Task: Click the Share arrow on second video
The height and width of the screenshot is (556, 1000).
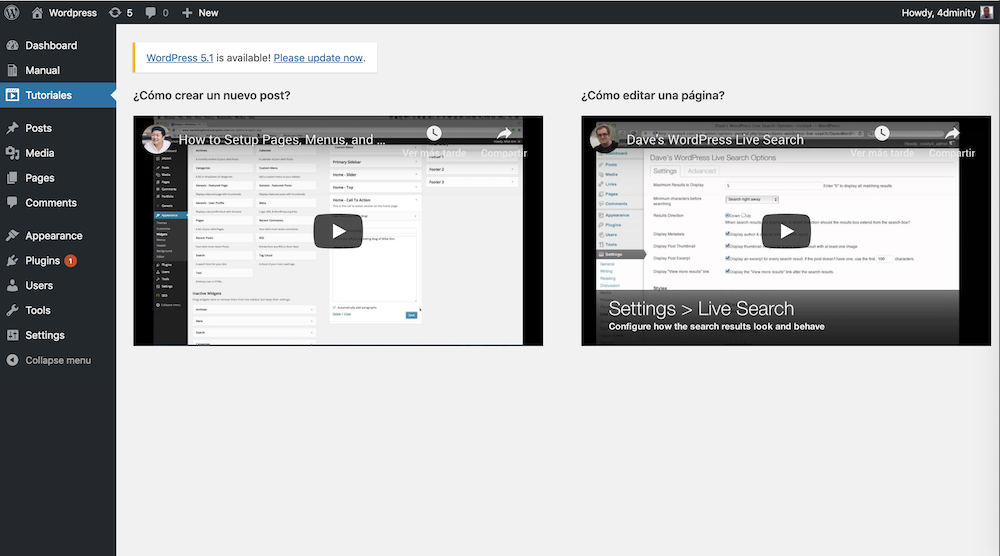Action: 951,135
